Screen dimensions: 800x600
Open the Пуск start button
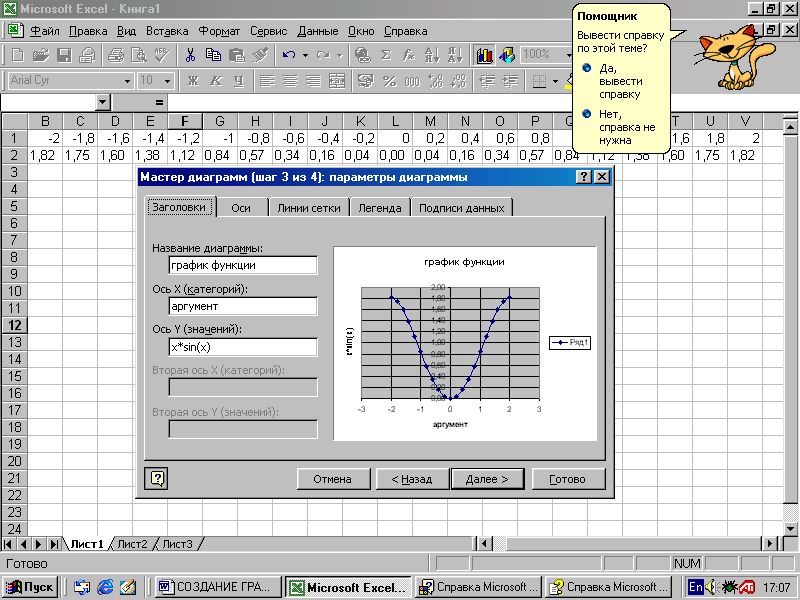(x=30, y=587)
